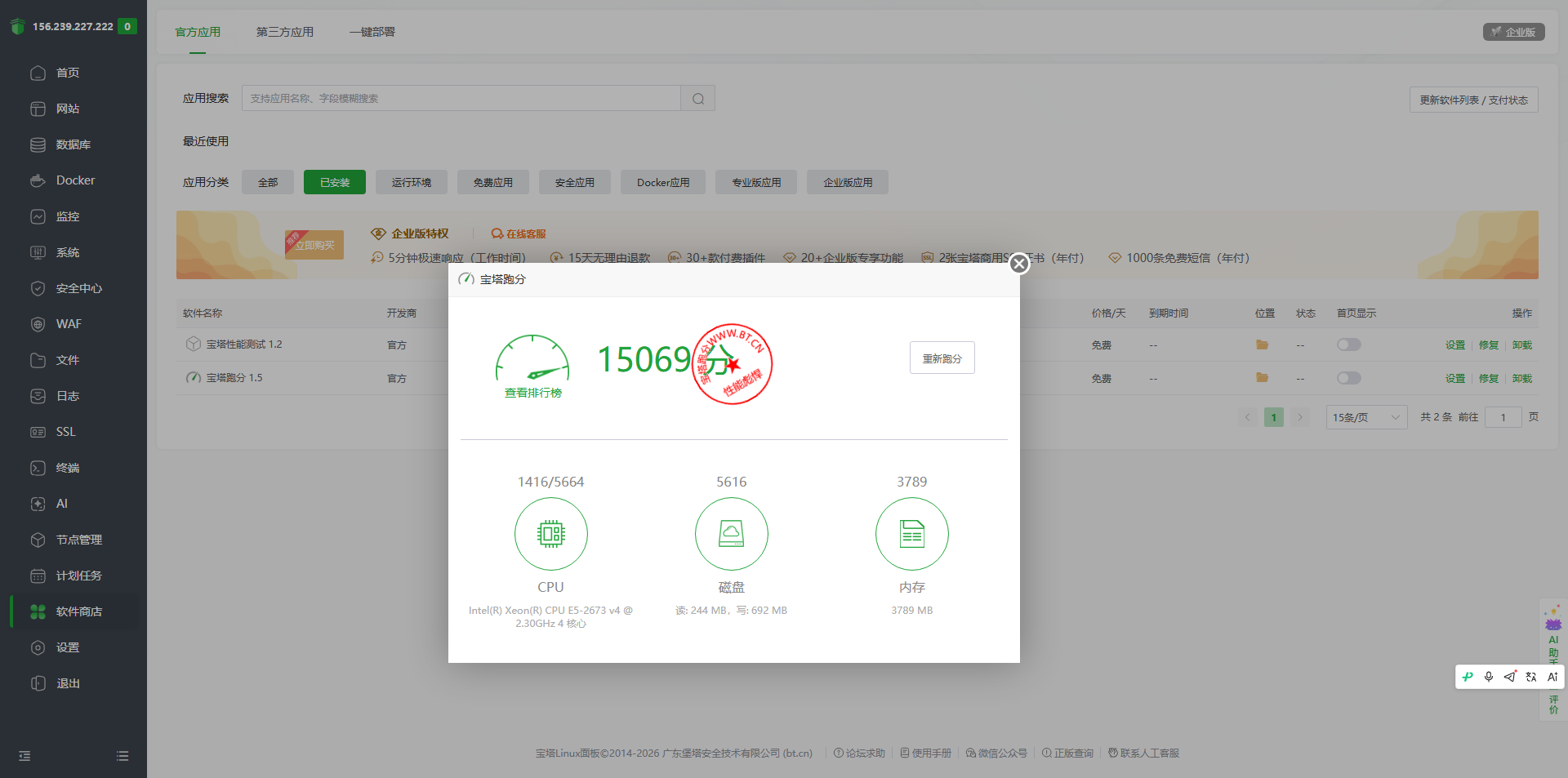Open panel 设置 in the sidebar

[x=68, y=647]
